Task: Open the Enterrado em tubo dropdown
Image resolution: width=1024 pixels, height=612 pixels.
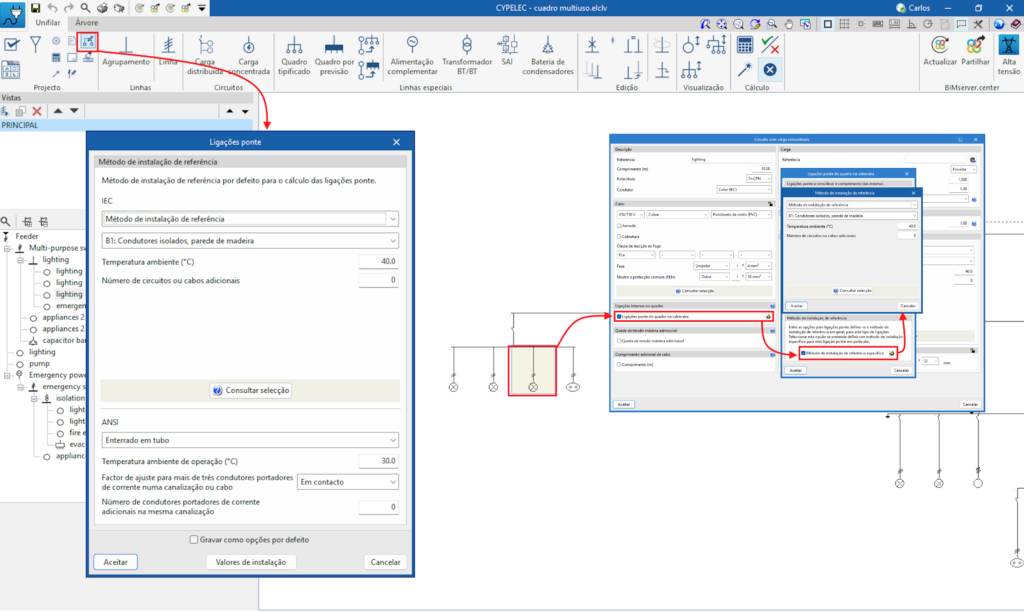Action: (x=250, y=439)
